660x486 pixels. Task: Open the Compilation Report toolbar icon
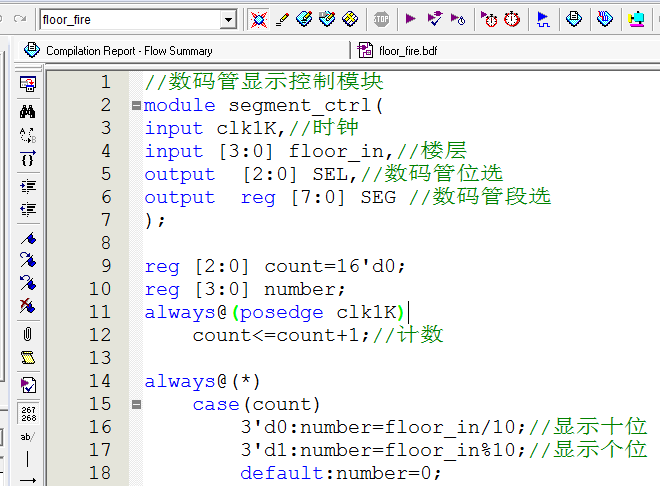click(574, 19)
